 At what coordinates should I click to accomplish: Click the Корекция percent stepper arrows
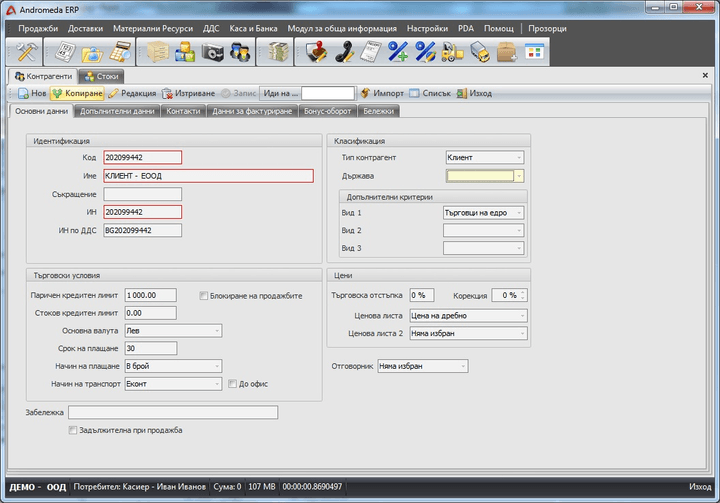tap(523, 295)
